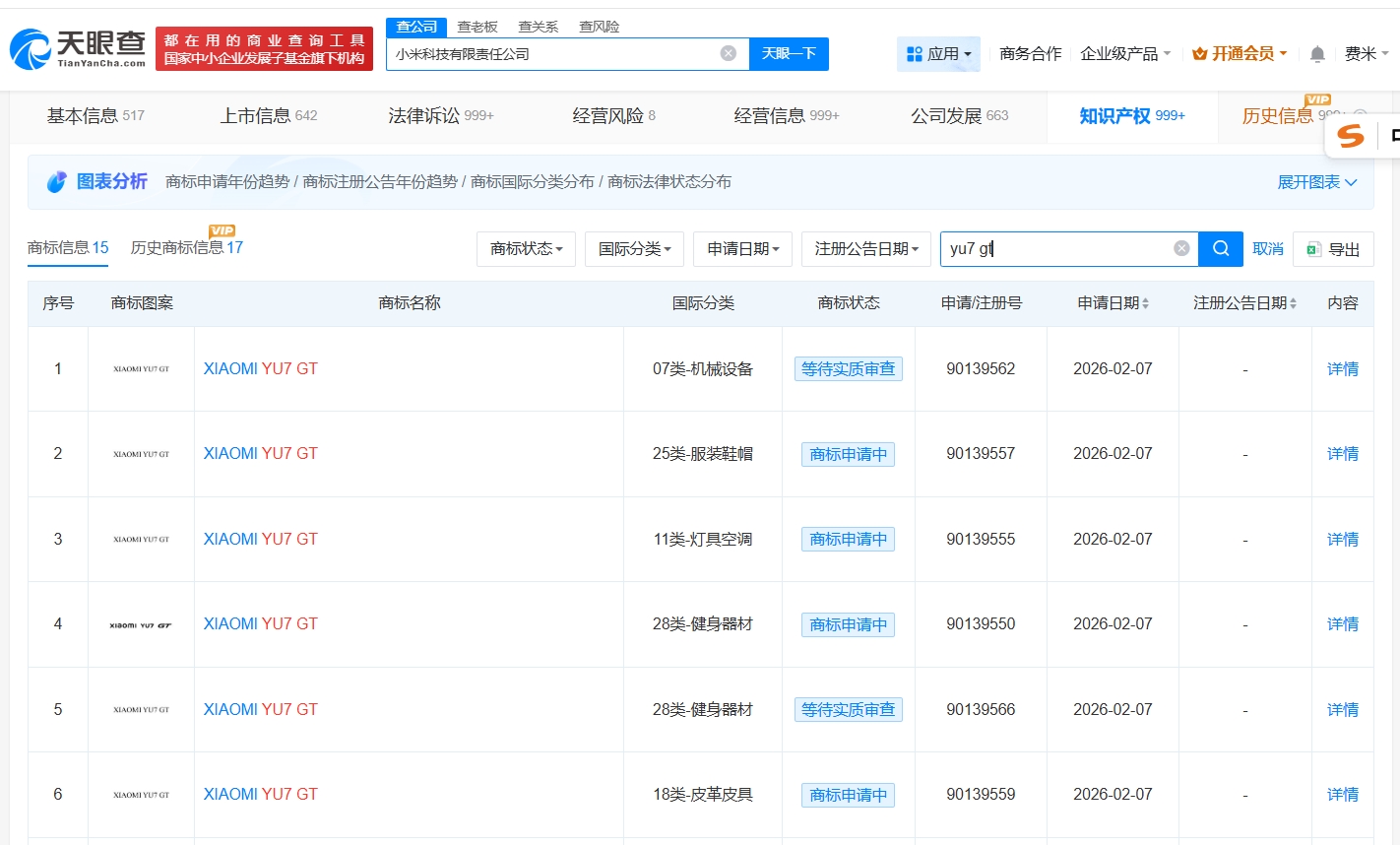
Task: Click the 导出 export button
Action: pos(1333,249)
